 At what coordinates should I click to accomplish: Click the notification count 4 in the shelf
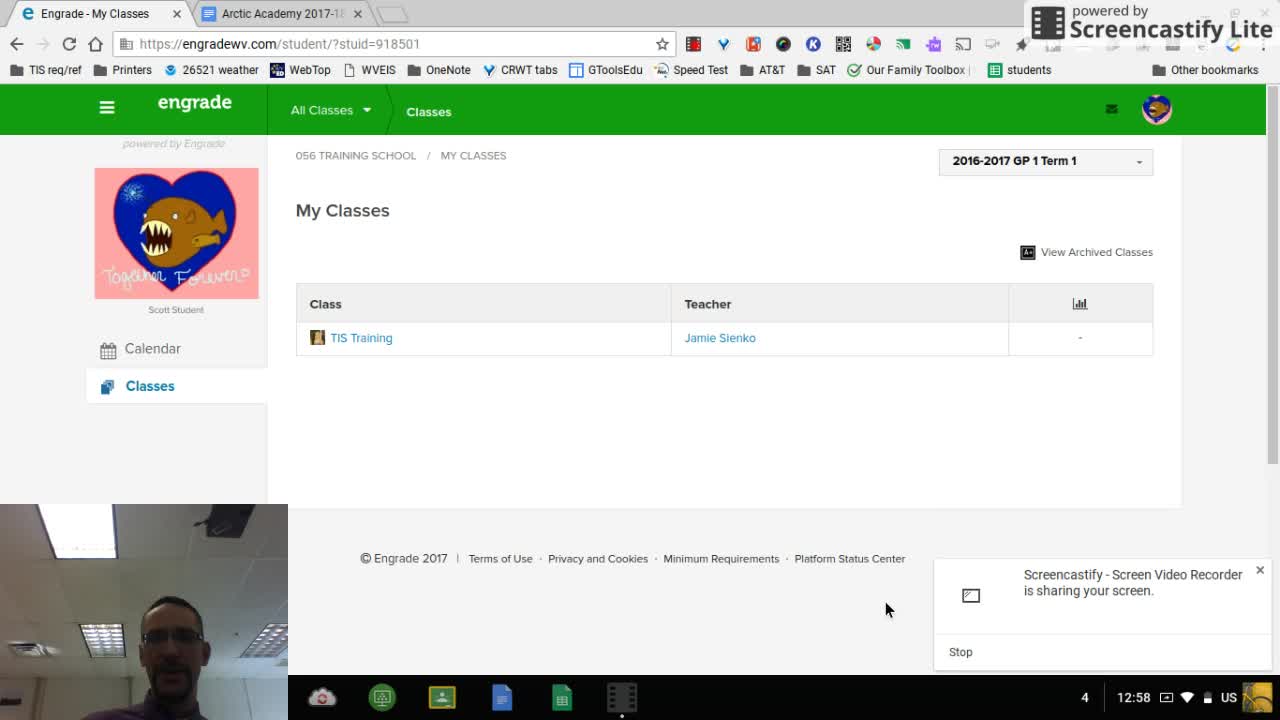point(1084,697)
